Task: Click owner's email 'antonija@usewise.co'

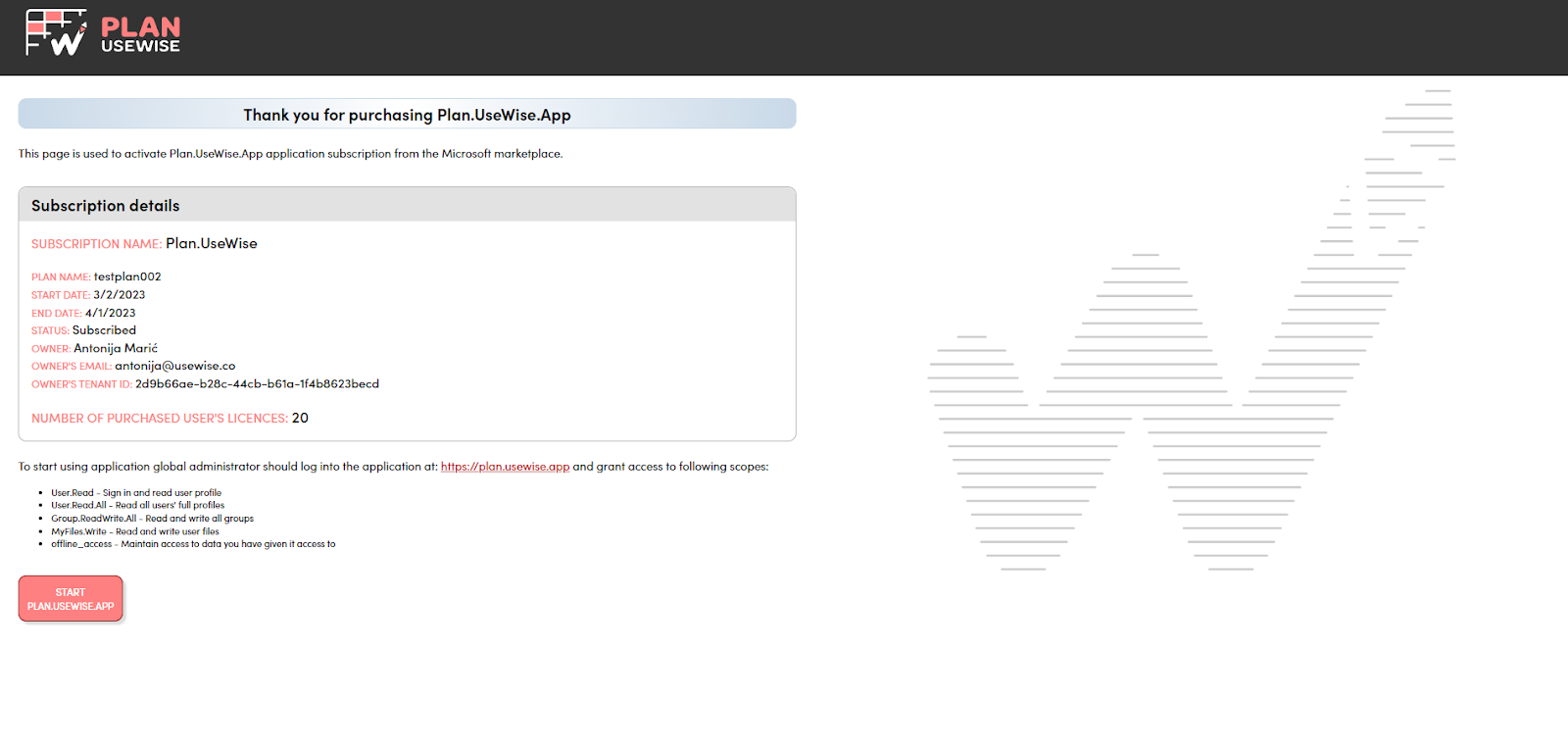Action: tap(175, 366)
